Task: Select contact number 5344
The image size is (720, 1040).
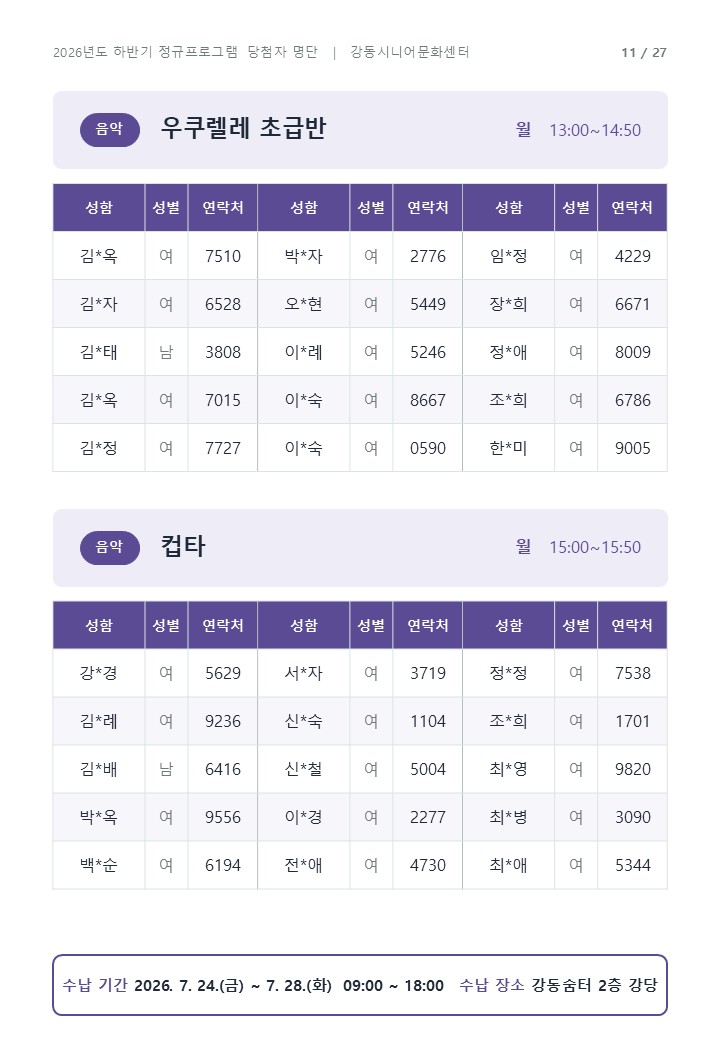Action: [632, 866]
